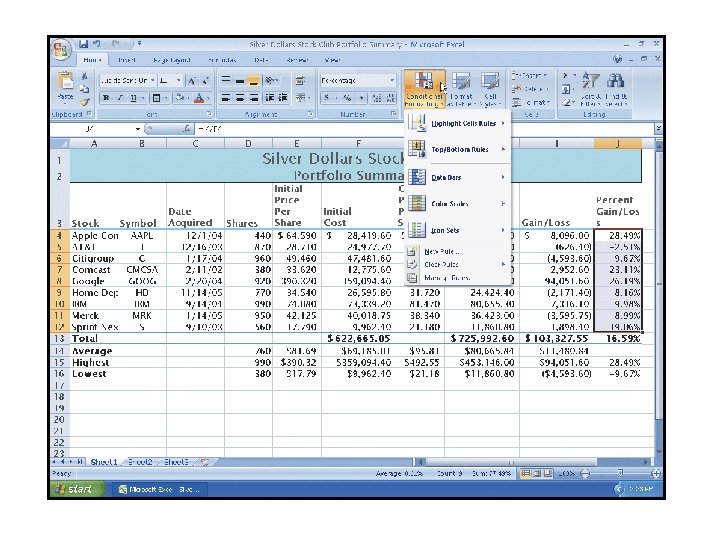
Task: Open Top/Bottom Rules submenu
Action: (458, 149)
